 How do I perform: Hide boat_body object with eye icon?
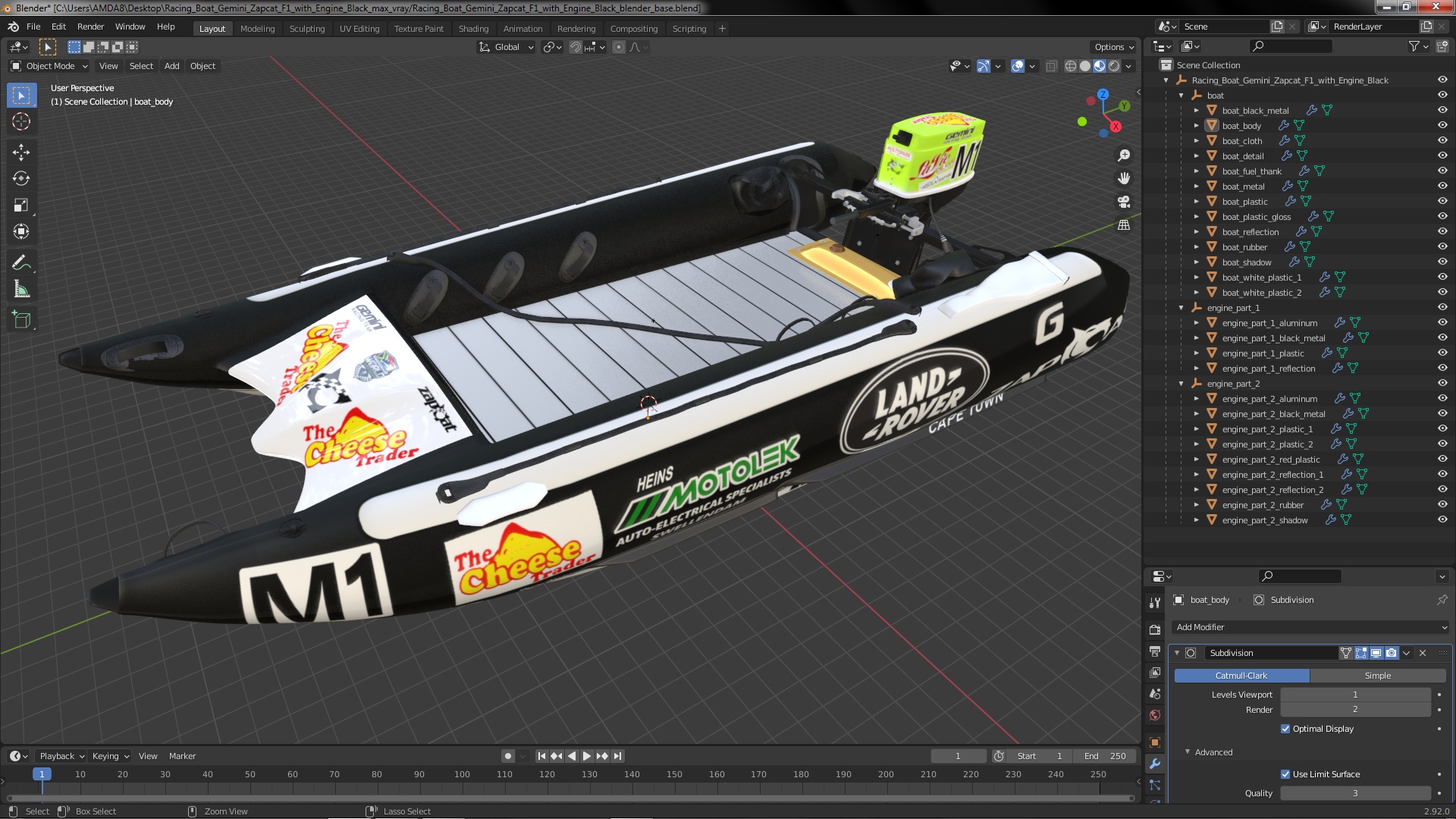click(x=1442, y=126)
